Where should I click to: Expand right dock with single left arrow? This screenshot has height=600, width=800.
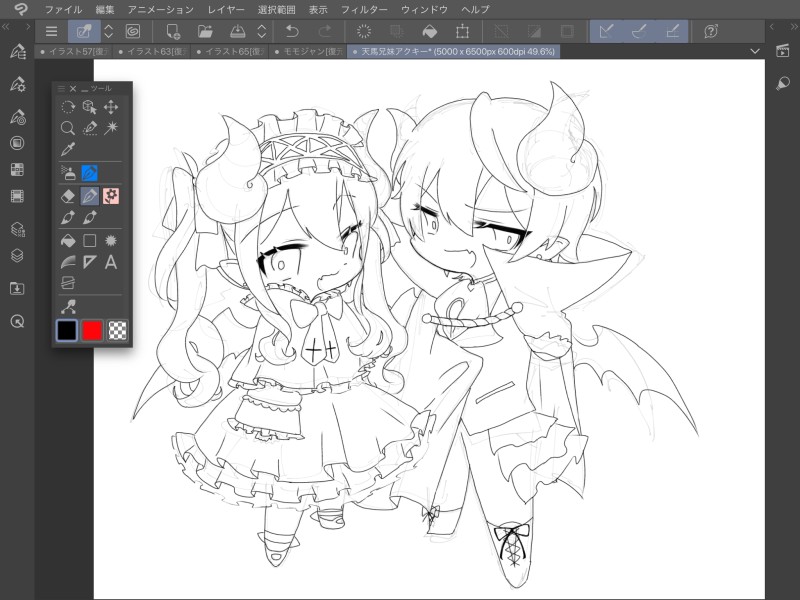click(772, 27)
